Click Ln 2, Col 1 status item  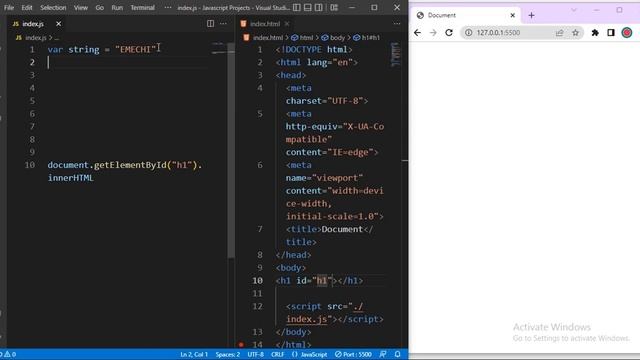(194, 354)
